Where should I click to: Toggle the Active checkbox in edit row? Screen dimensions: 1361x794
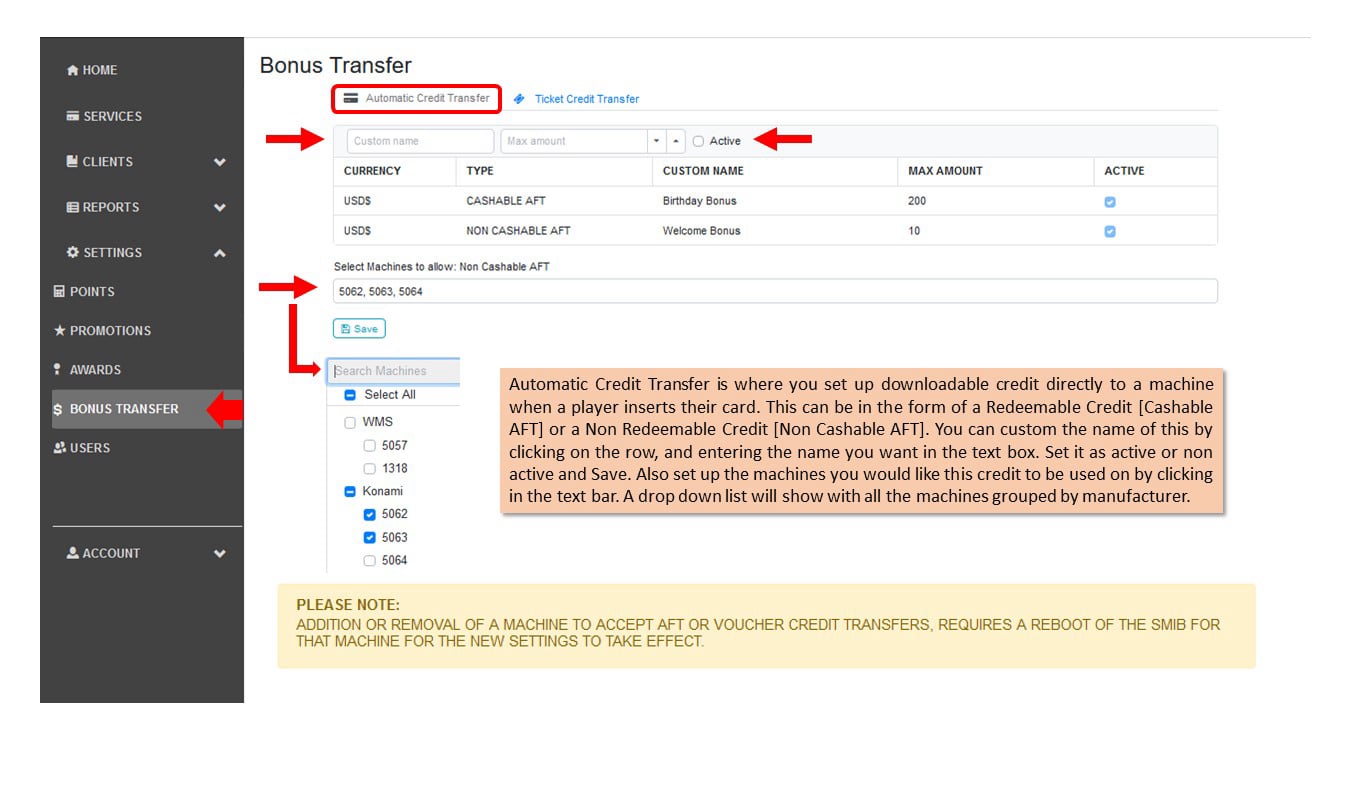click(x=698, y=141)
